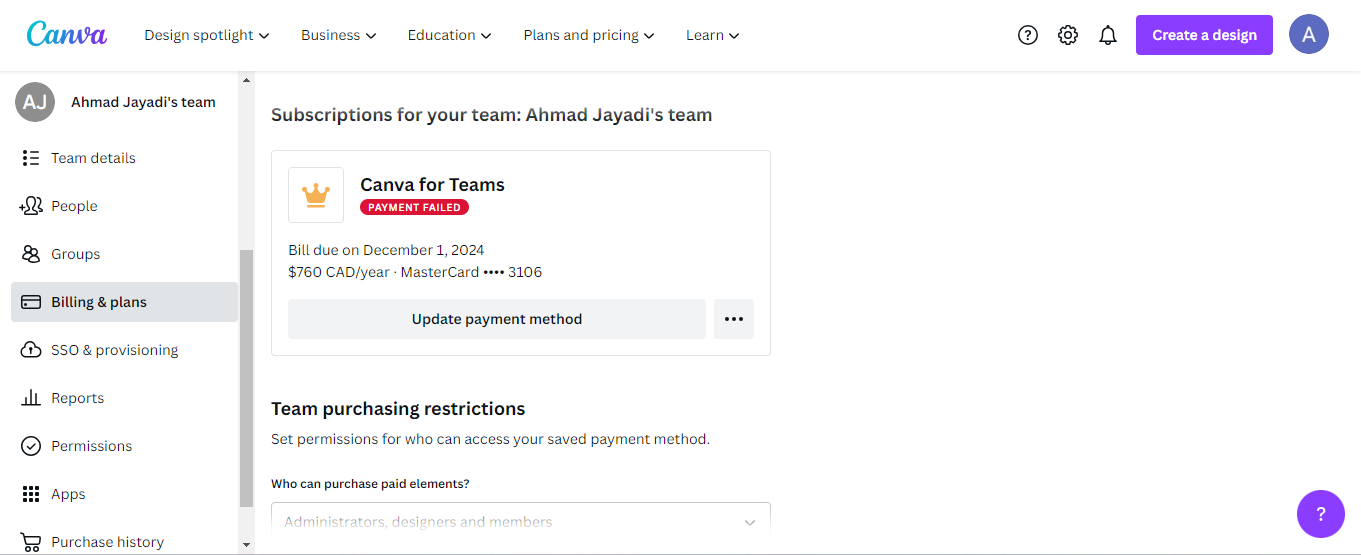1361x555 pixels.
Task: Click the Apps grid icon
Action: click(31, 494)
